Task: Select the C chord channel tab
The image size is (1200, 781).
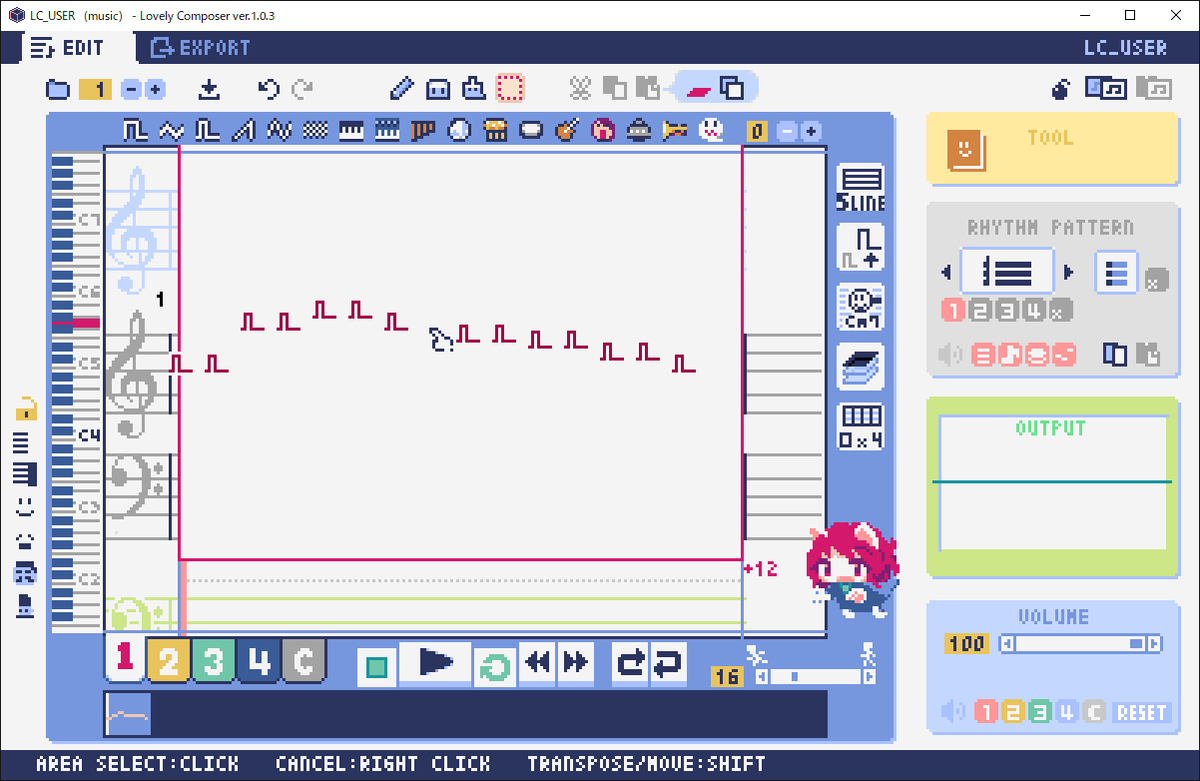Action: (303, 661)
